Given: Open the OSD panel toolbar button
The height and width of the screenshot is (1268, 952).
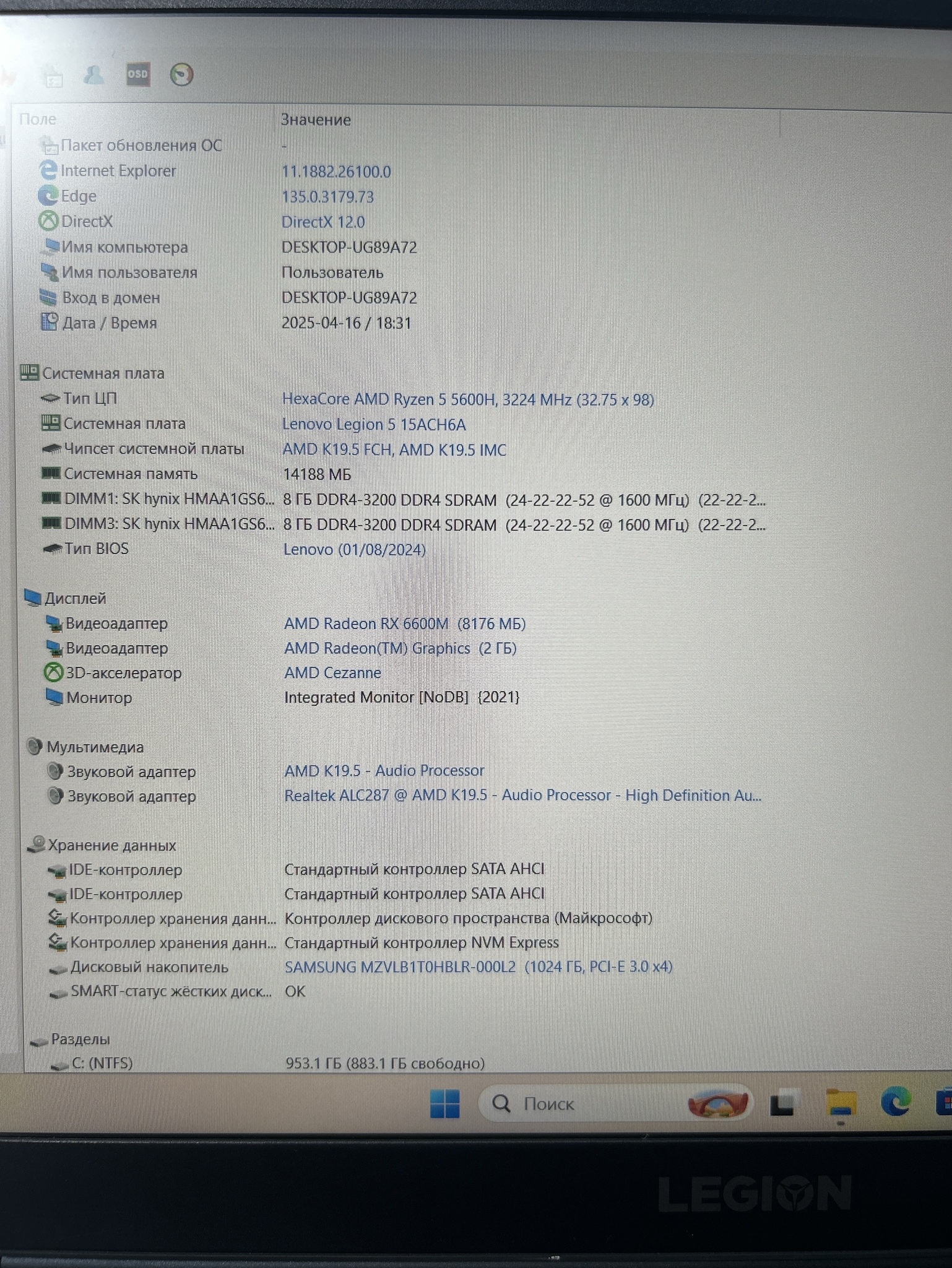Looking at the screenshot, I should (x=137, y=74).
